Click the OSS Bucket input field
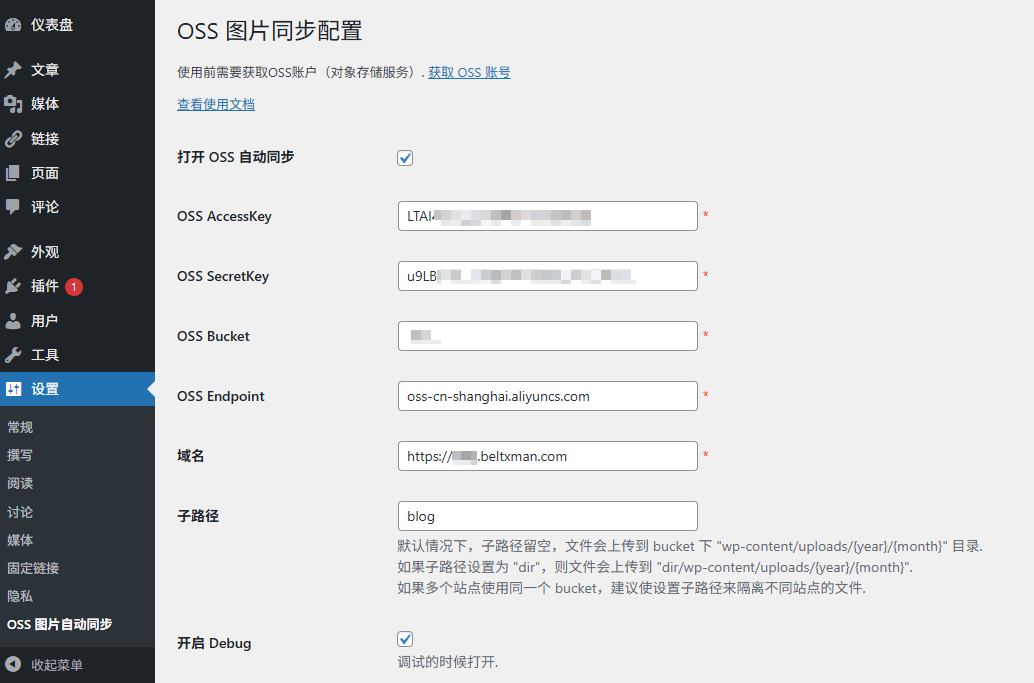1034x683 pixels. tap(547, 336)
